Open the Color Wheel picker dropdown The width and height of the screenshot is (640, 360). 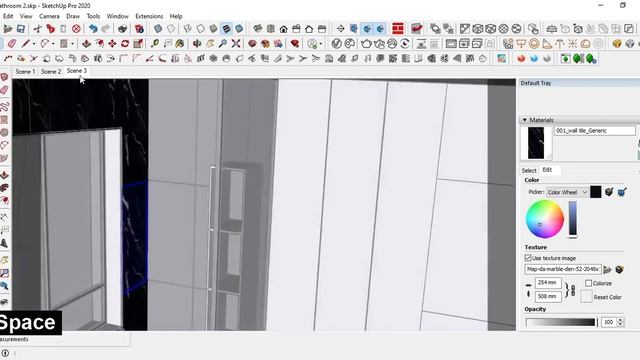click(x=567, y=192)
